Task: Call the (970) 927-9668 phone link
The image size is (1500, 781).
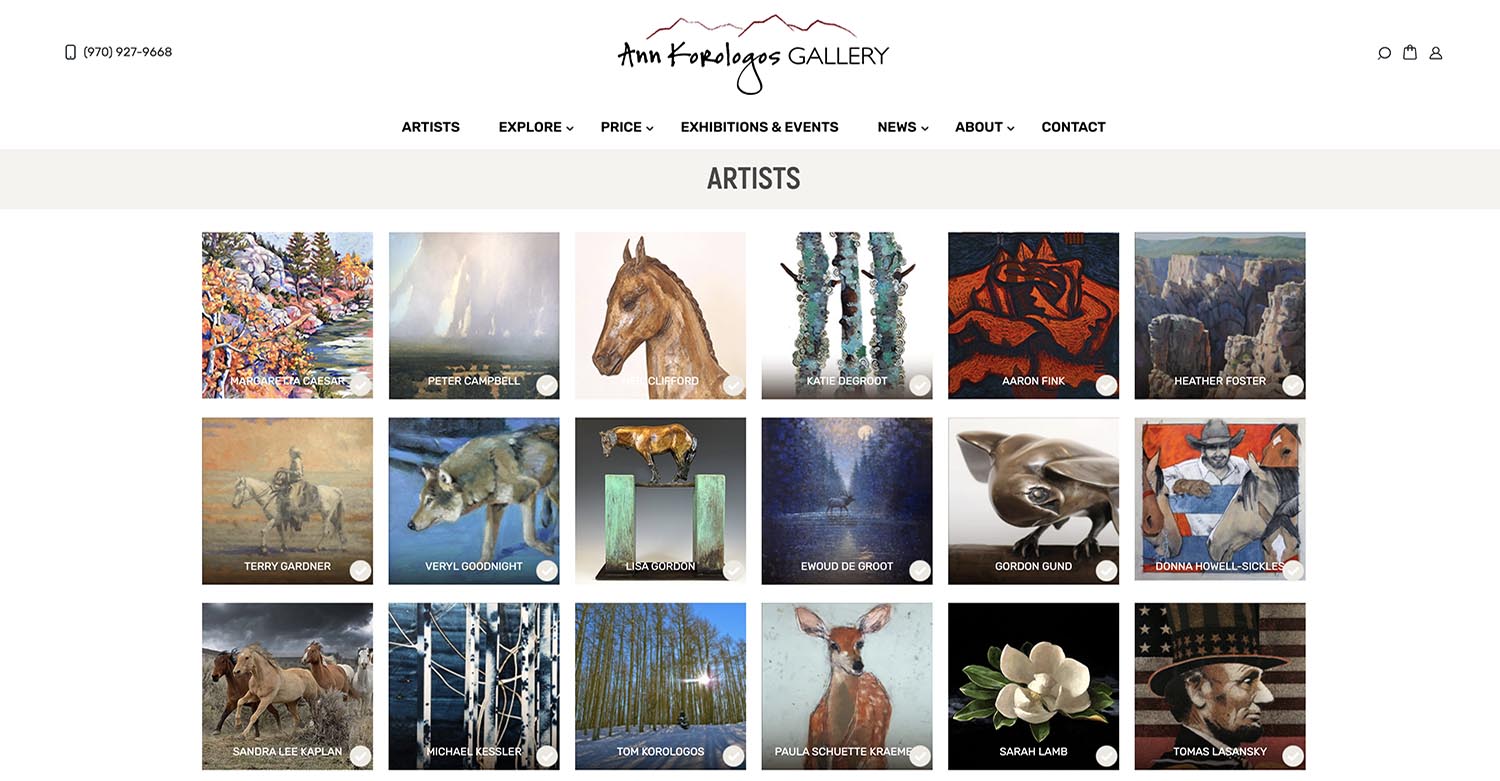Action: click(x=128, y=52)
